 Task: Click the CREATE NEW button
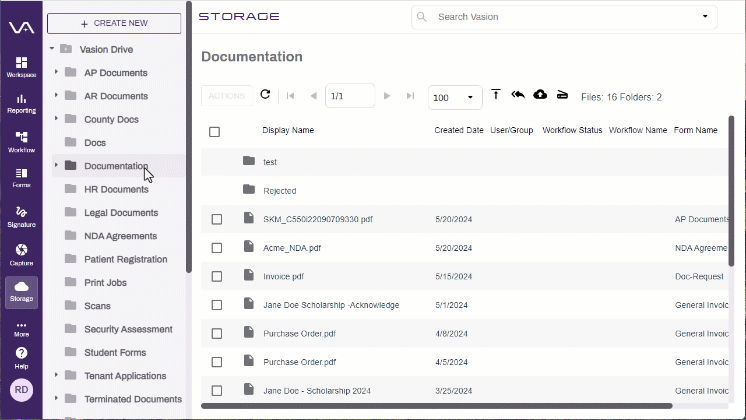point(114,23)
